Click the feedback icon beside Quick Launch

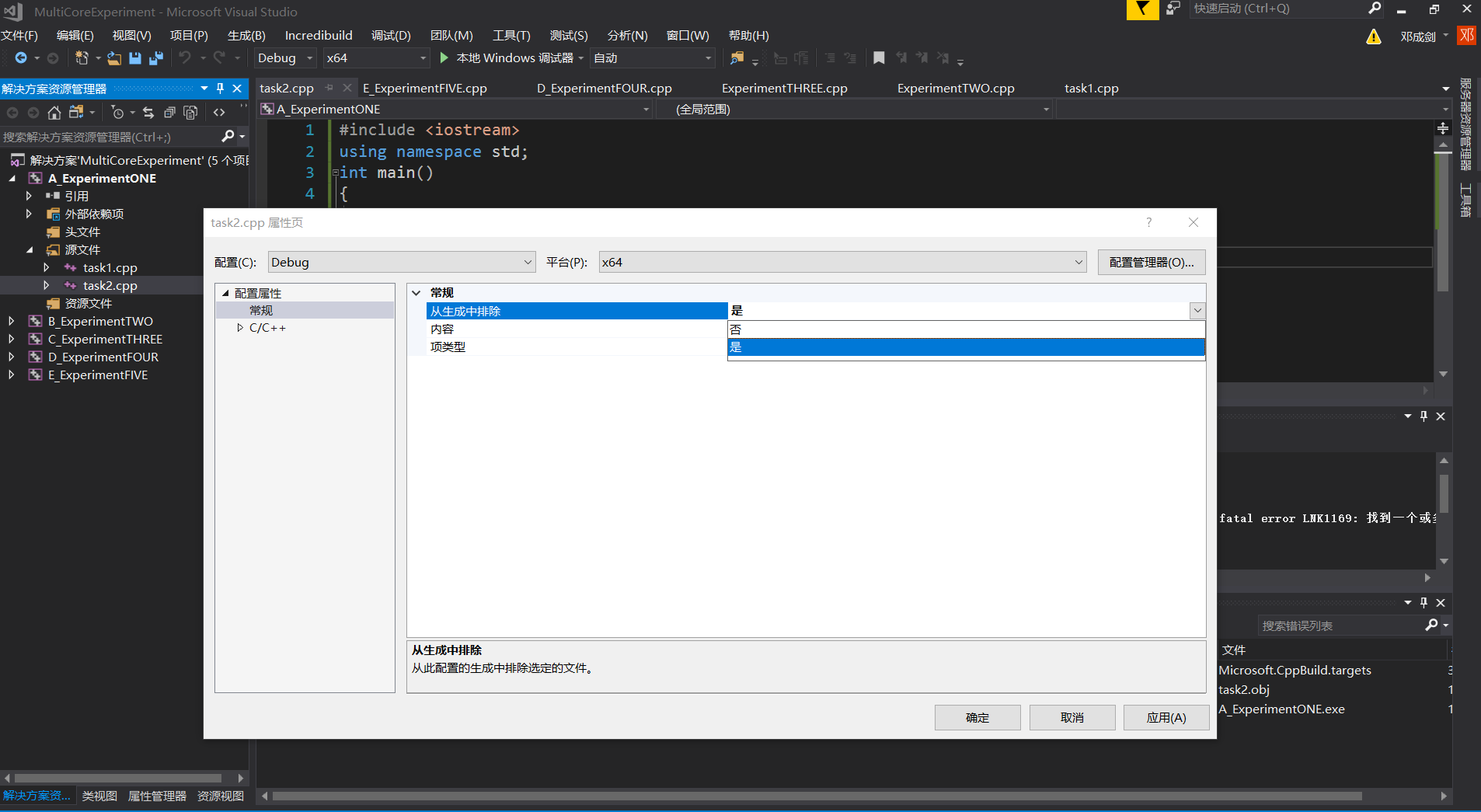(x=1173, y=9)
